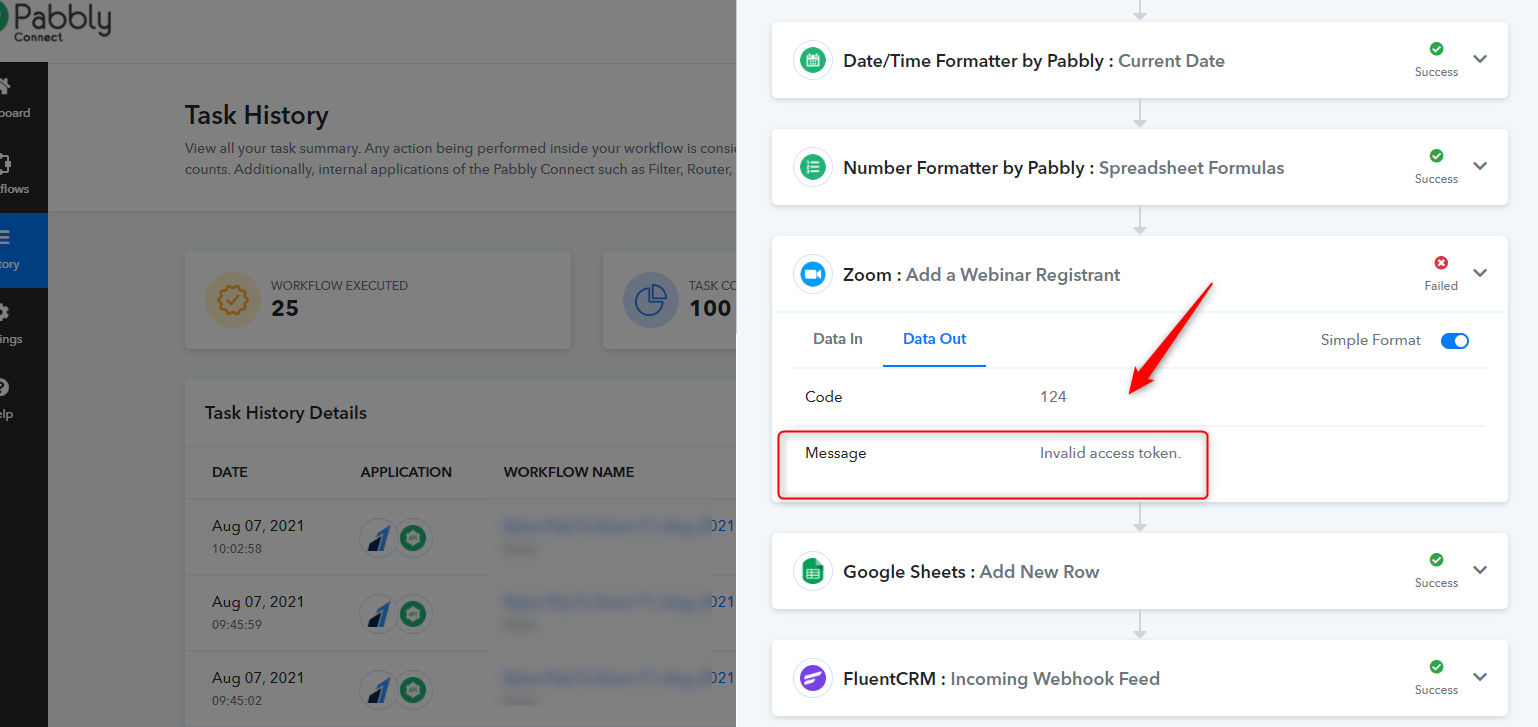Click the "09:45:02" timestamp
Image resolution: width=1538 pixels, height=727 pixels.
click(237, 701)
